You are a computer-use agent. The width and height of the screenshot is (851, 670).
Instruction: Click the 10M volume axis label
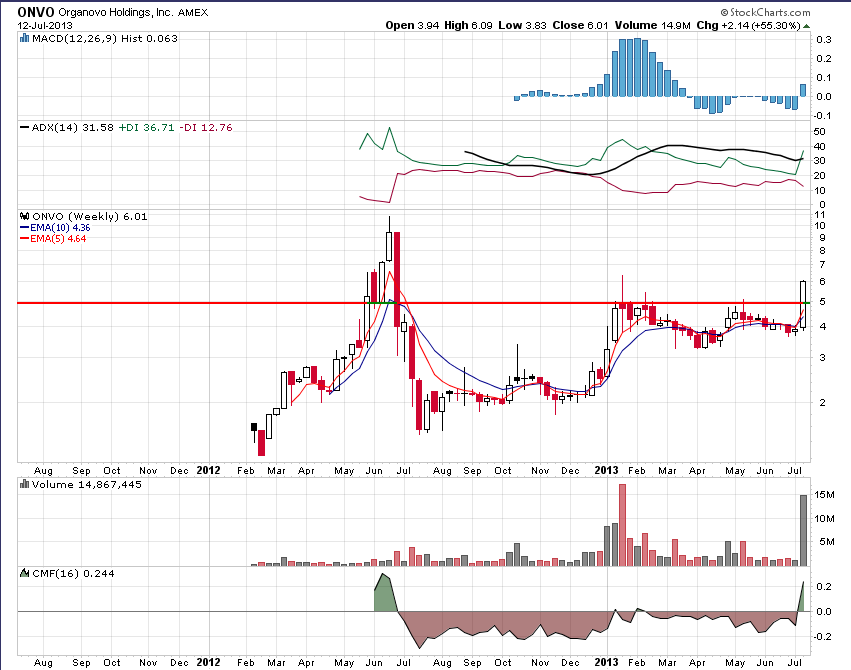[x=824, y=519]
